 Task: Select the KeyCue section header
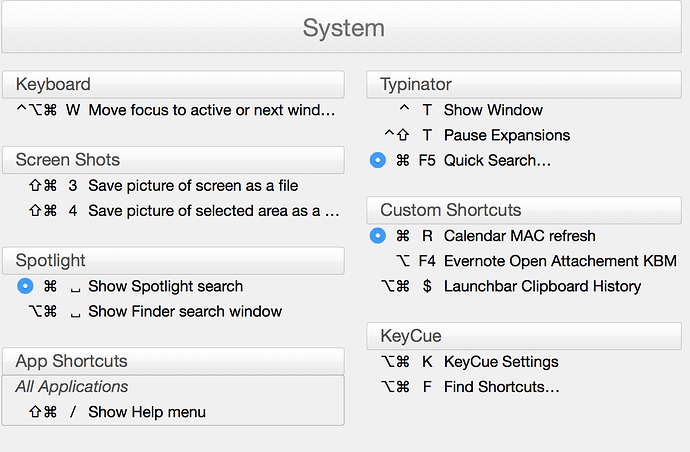click(x=524, y=336)
